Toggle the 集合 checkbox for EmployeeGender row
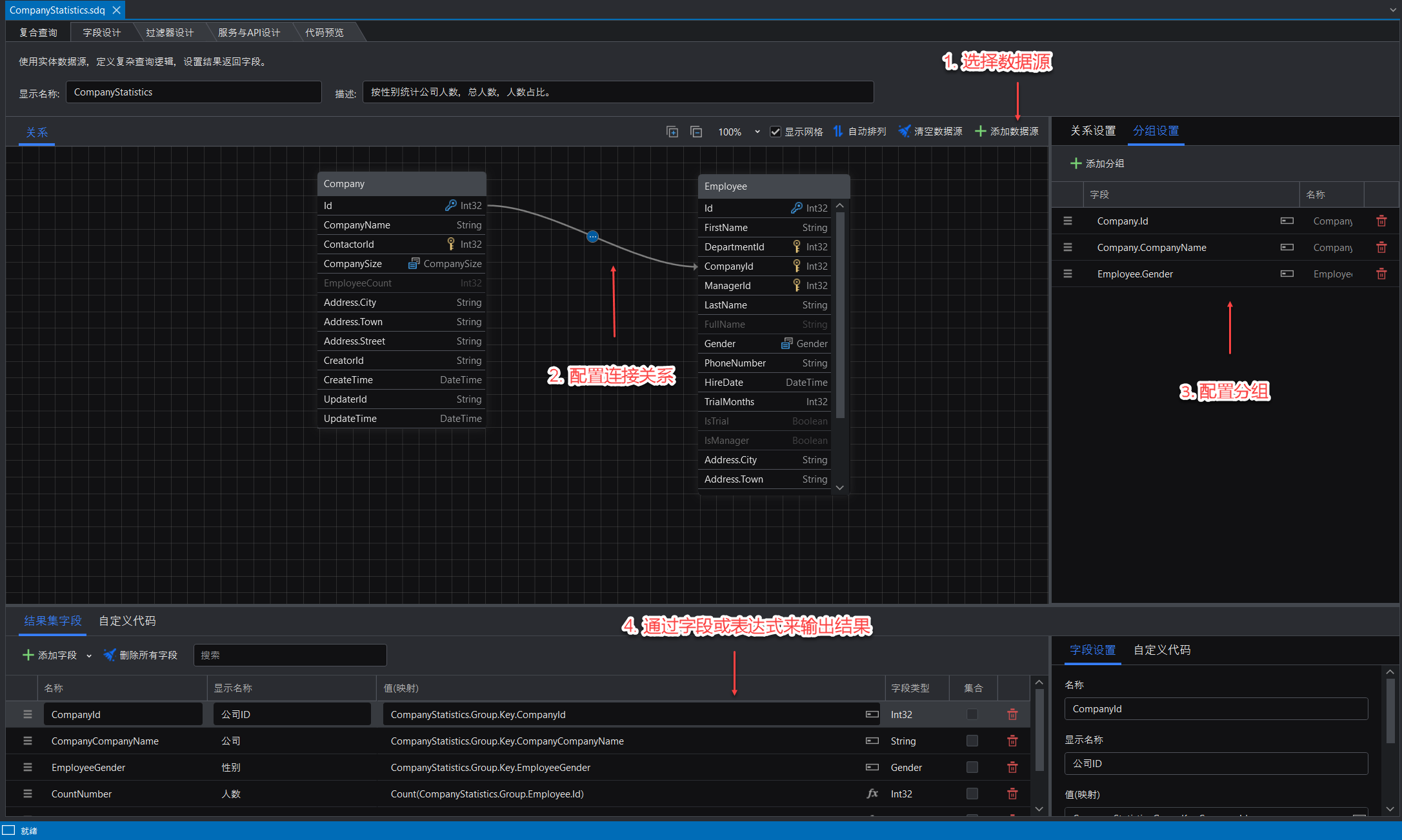This screenshot has width=1402, height=840. click(972, 767)
